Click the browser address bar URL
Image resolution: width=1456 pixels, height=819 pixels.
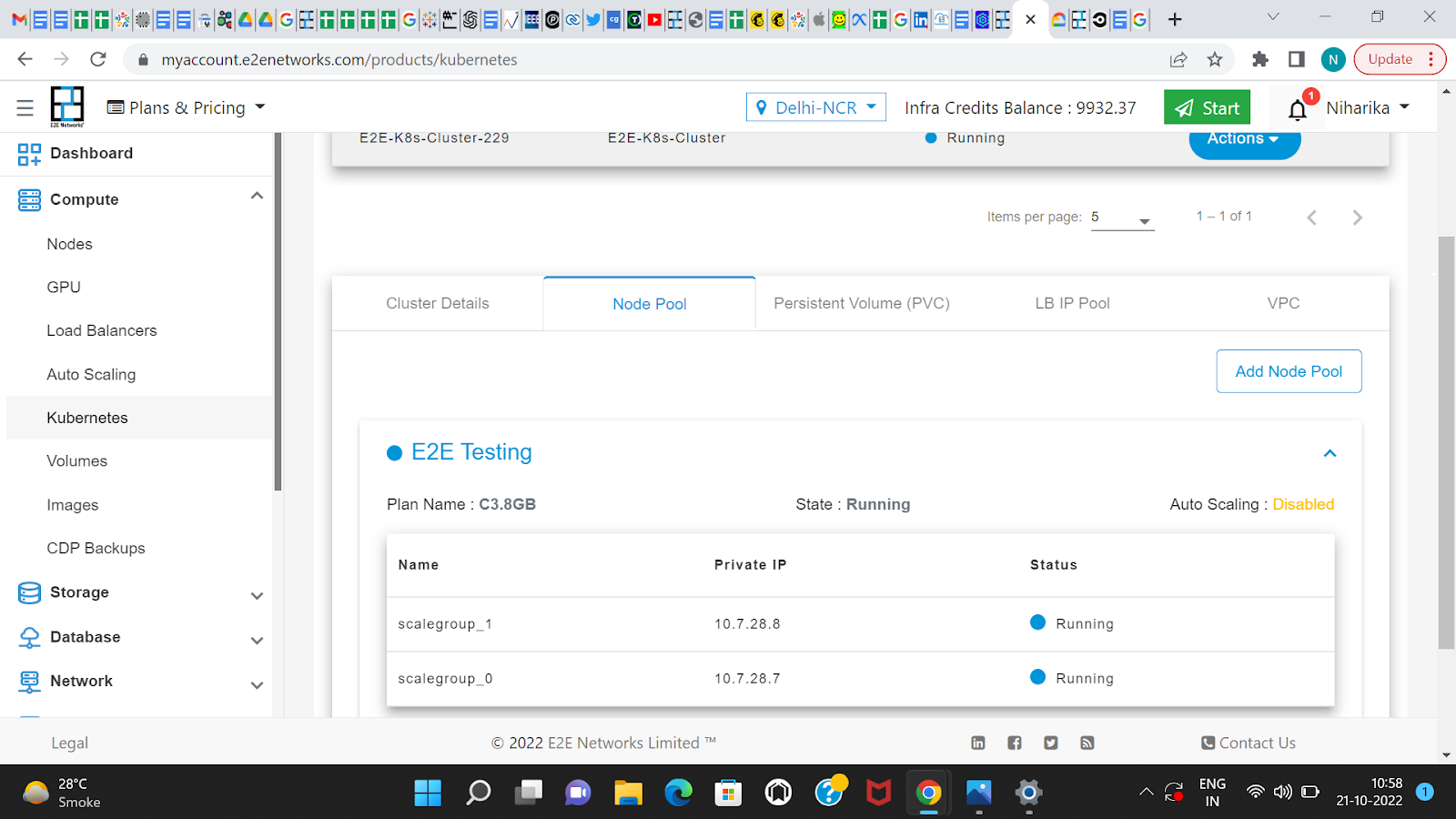[339, 59]
